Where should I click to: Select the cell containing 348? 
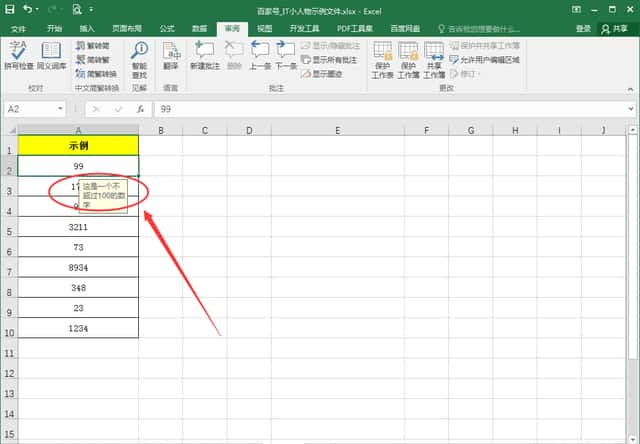pyautogui.click(x=78, y=288)
